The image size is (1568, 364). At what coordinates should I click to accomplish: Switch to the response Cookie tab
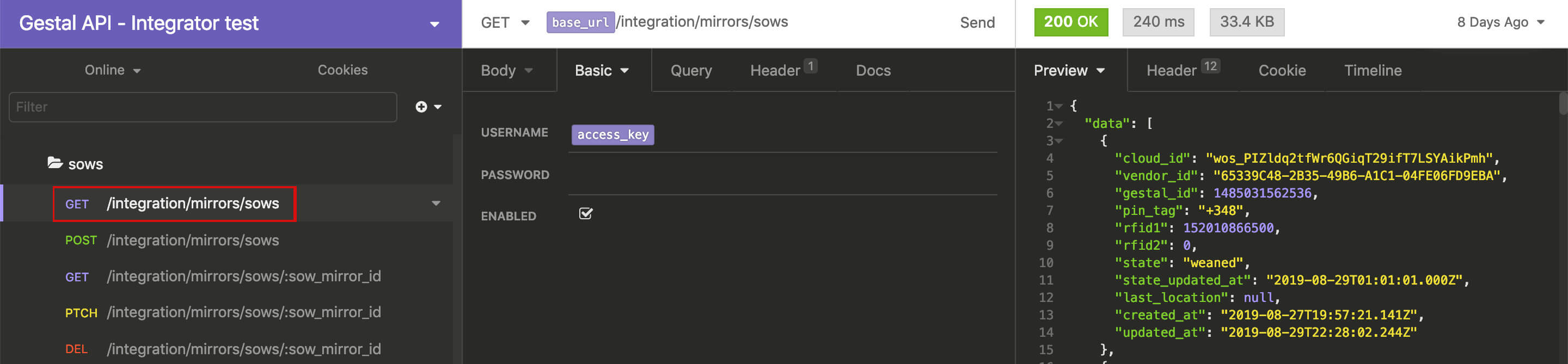(1281, 71)
